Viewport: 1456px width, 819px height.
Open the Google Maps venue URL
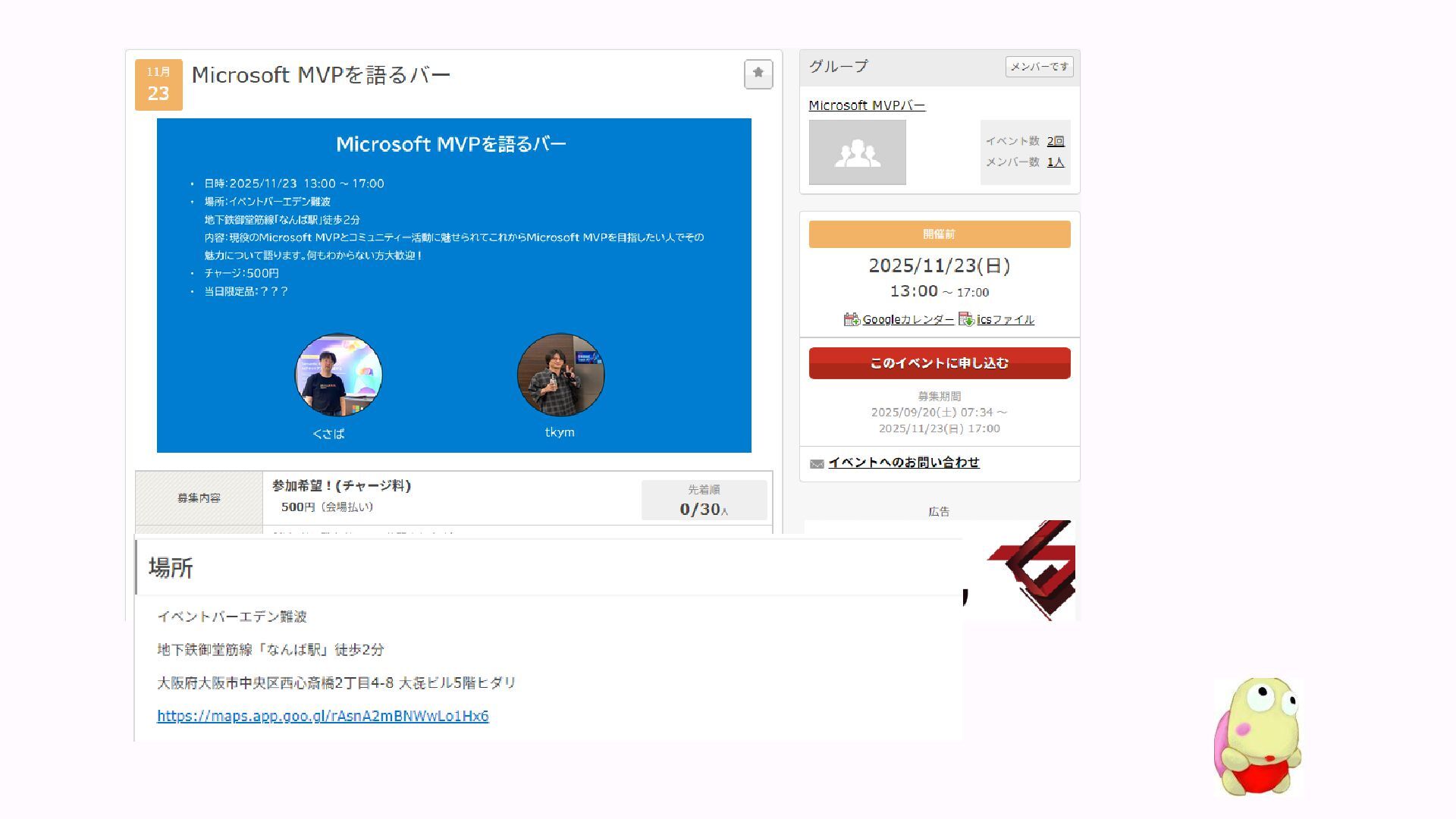coord(323,716)
